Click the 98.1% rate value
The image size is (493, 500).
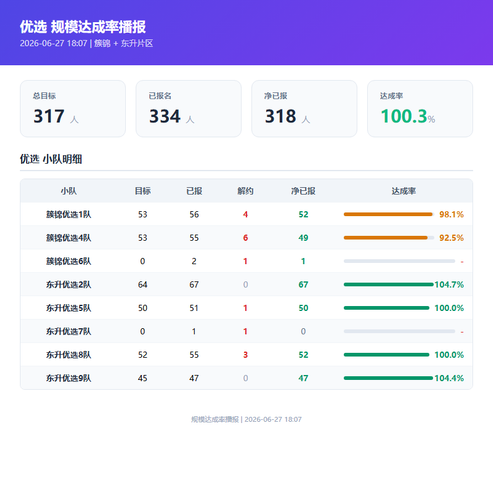pos(451,214)
